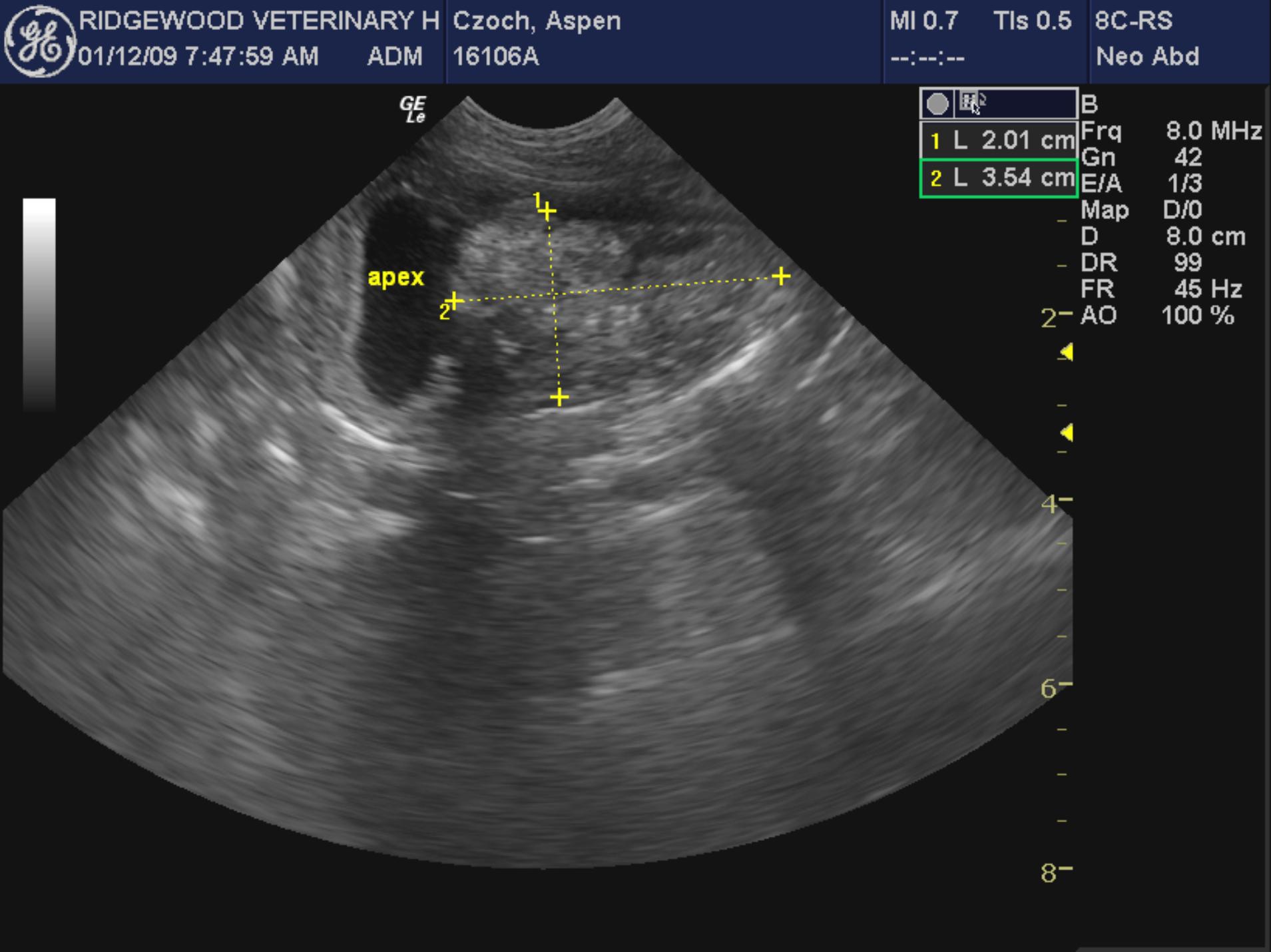Click the Neo Abd preset label
This screenshot has height=952, width=1271.
[x=1147, y=57]
